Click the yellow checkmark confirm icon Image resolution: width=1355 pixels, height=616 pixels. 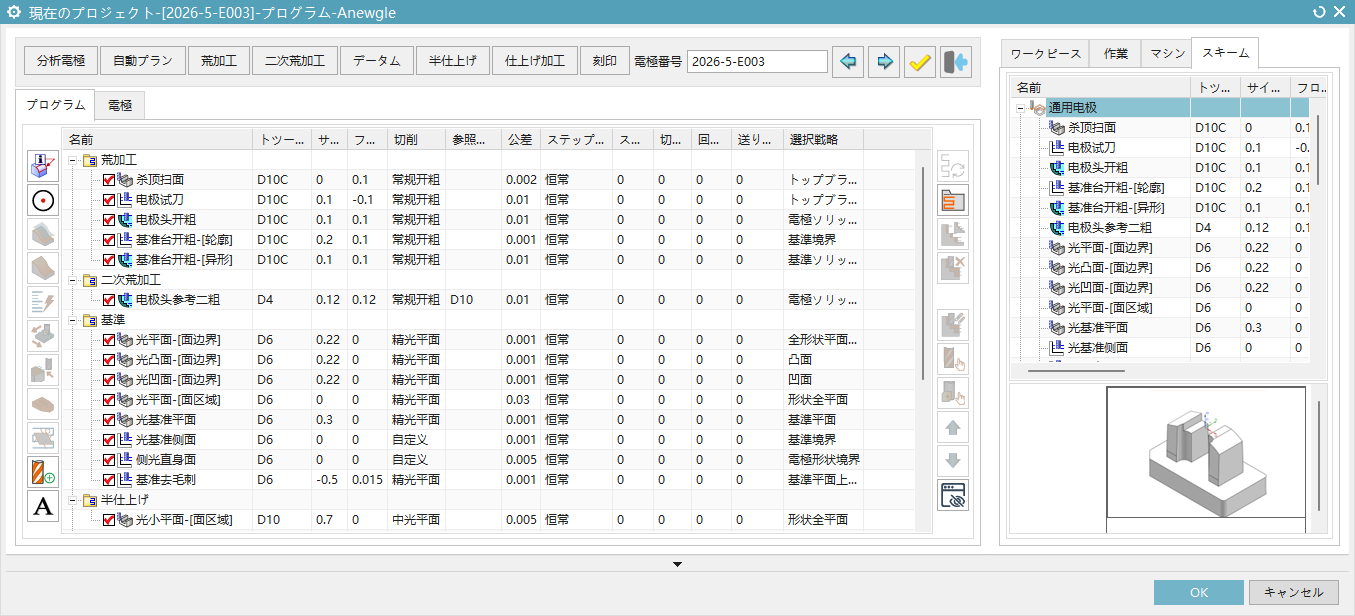point(920,62)
